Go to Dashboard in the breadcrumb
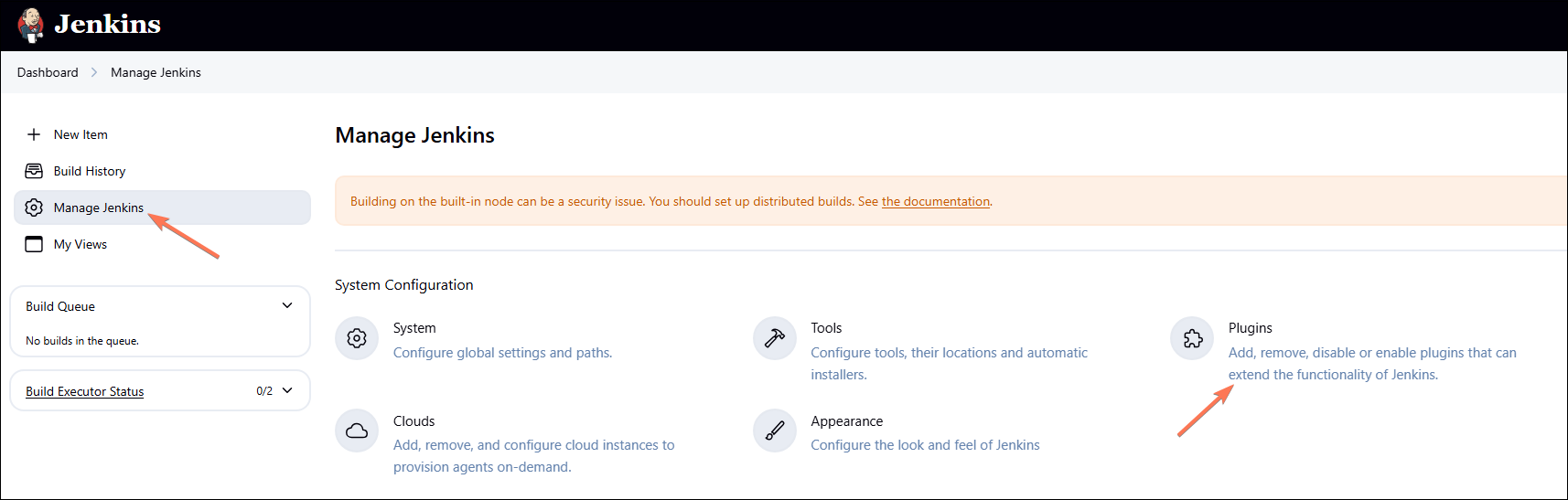1568x500 pixels. (48, 72)
